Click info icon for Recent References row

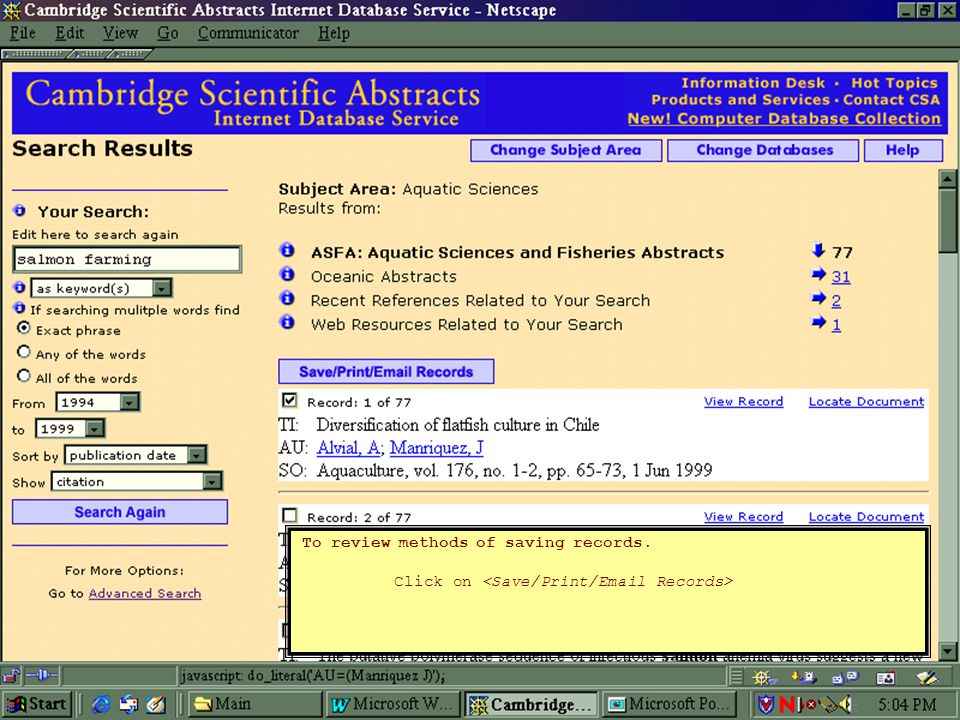pos(287,298)
